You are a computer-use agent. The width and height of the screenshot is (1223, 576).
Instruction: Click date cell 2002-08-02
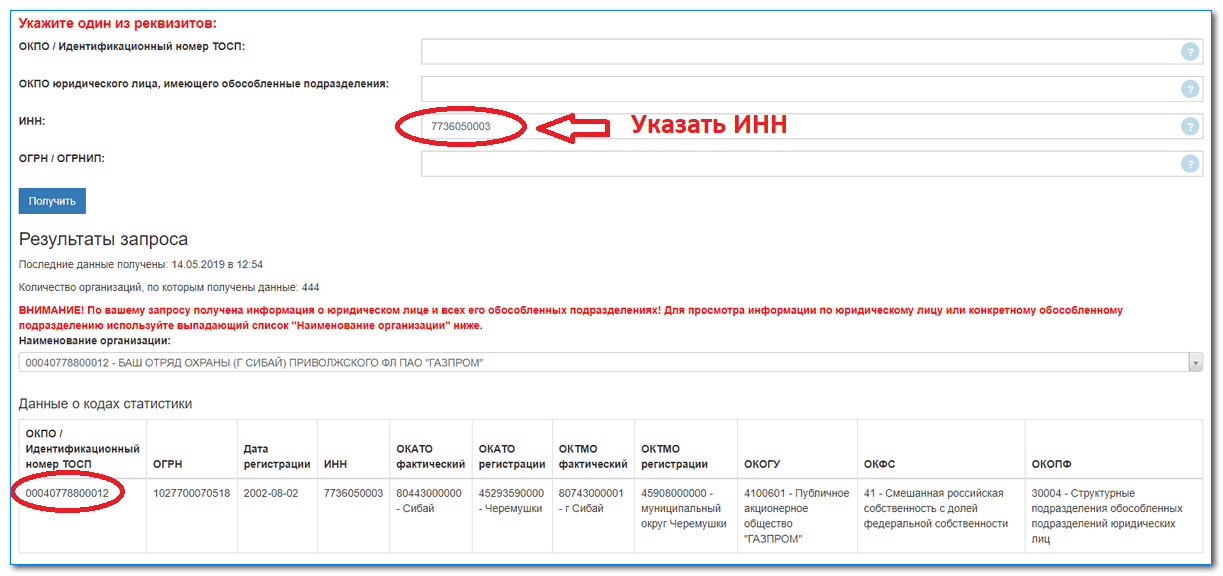tap(273, 493)
